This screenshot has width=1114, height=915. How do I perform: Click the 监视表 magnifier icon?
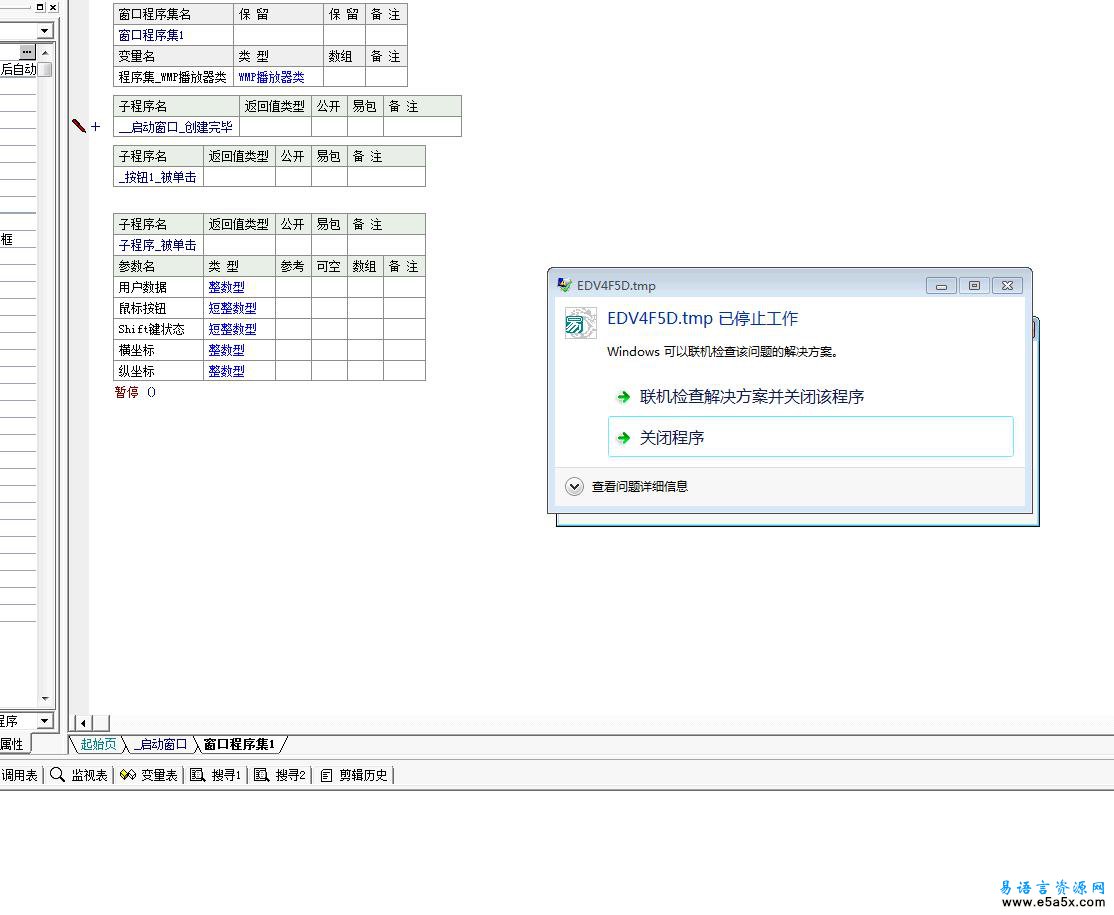pyautogui.click(x=58, y=775)
